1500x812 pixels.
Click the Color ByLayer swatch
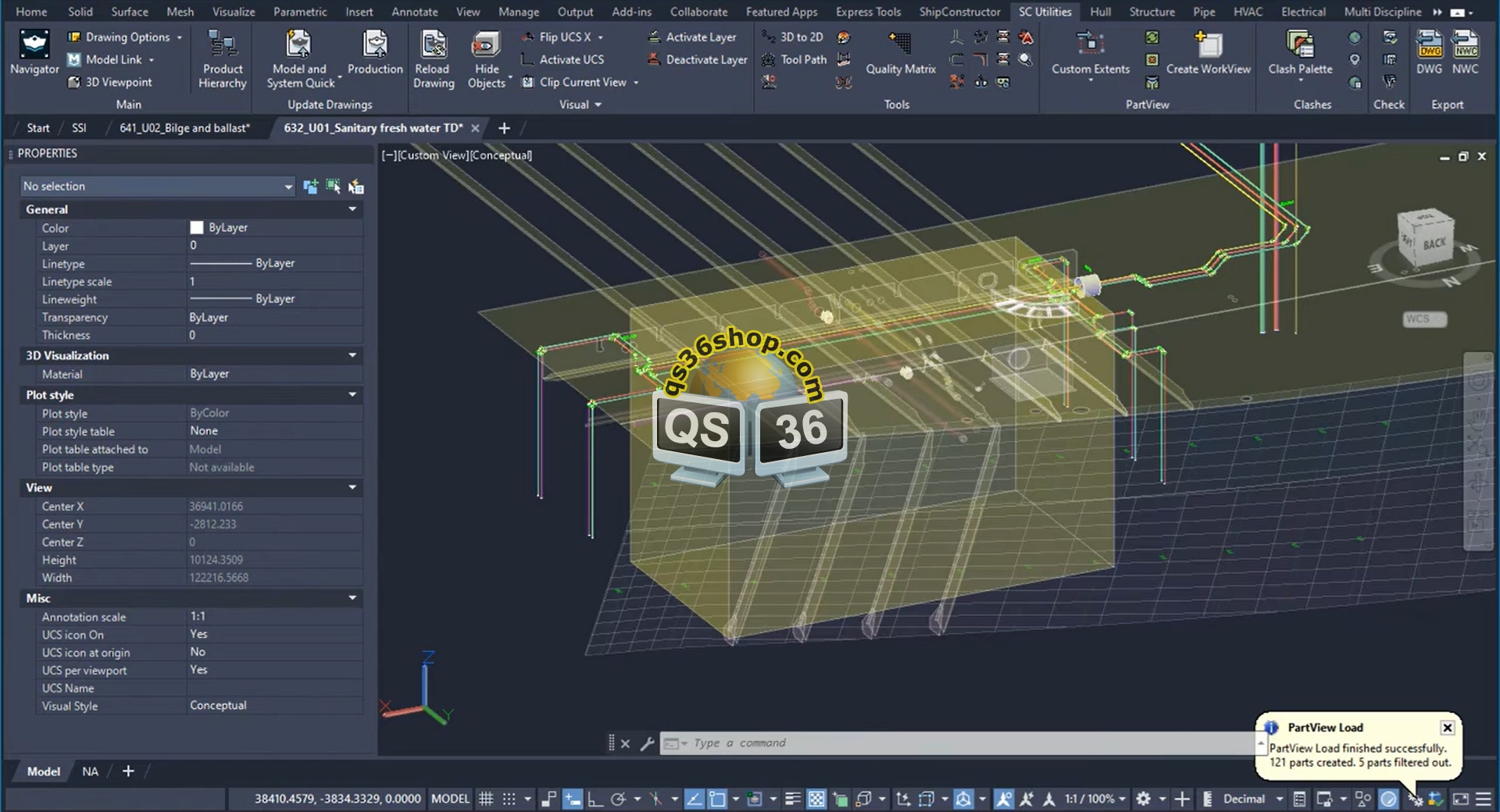(x=197, y=228)
